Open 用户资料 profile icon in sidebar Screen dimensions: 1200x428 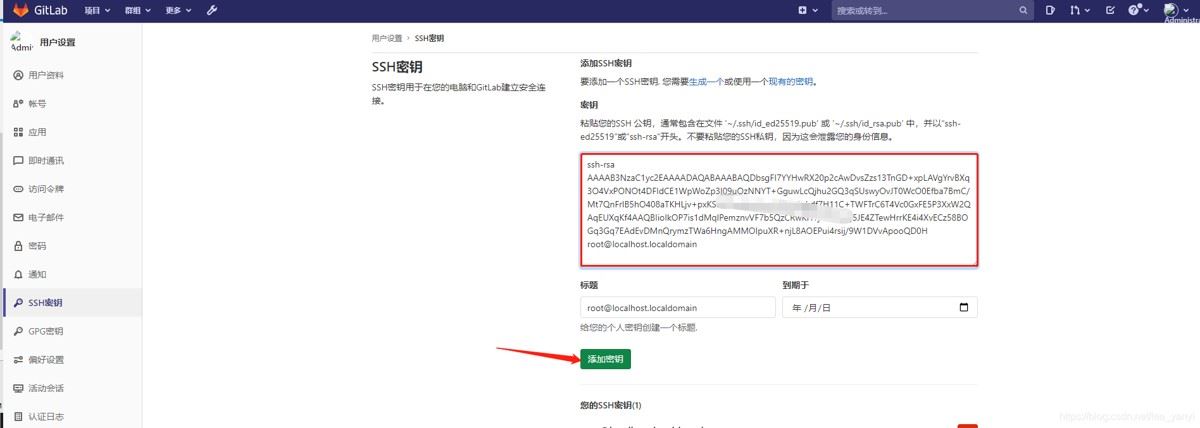[x=18, y=75]
